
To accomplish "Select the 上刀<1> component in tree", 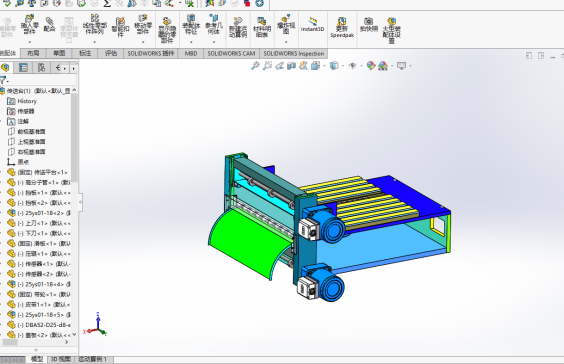I will (x=39, y=223).
